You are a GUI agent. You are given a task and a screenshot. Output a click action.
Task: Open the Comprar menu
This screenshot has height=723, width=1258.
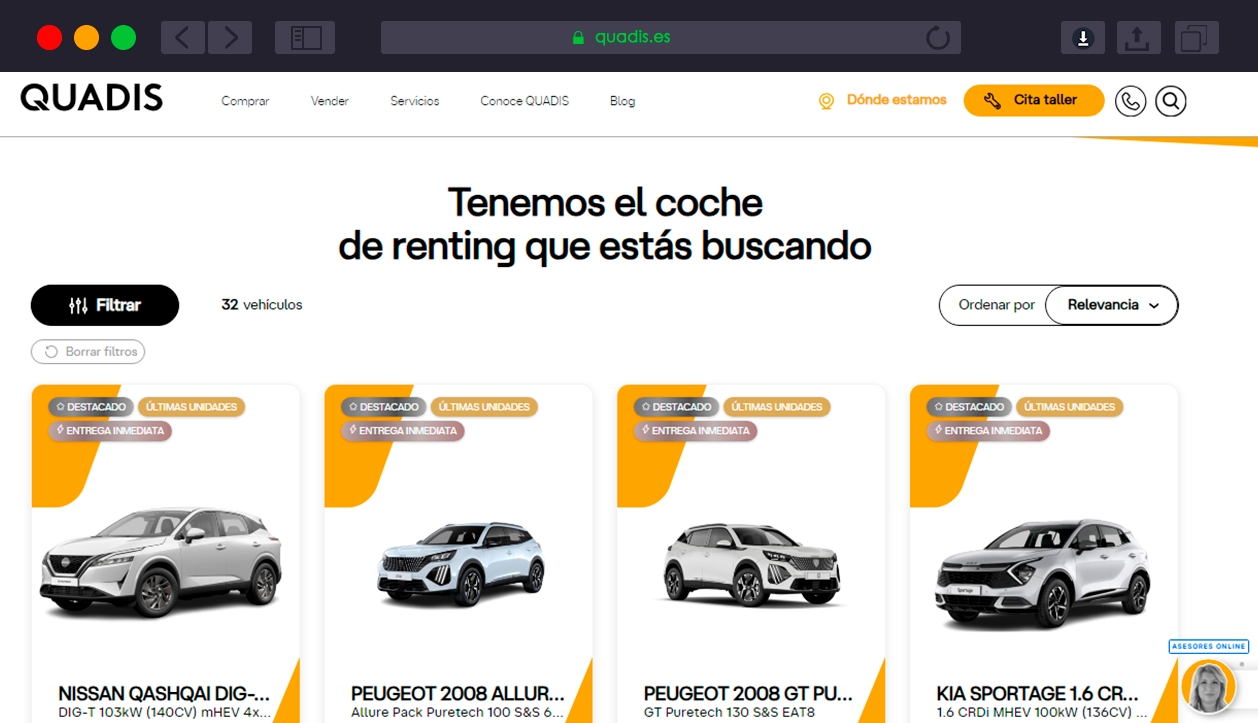tap(245, 101)
